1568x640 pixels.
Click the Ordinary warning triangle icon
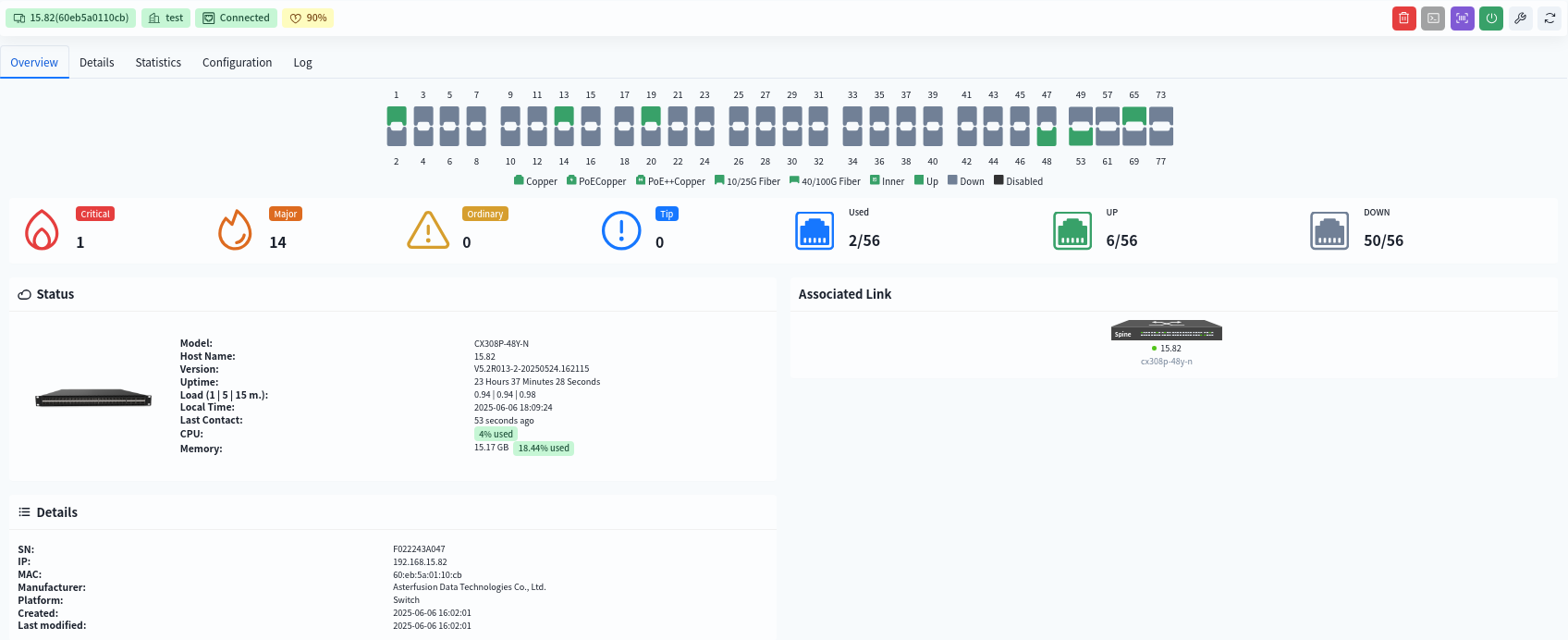pyautogui.click(x=428, y=230)
